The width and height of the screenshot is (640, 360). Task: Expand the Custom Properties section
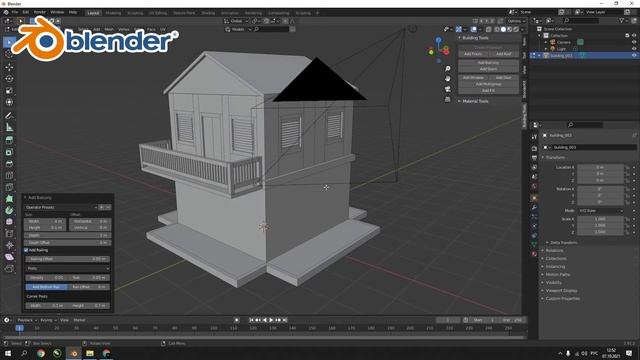[x=562, y=298]
